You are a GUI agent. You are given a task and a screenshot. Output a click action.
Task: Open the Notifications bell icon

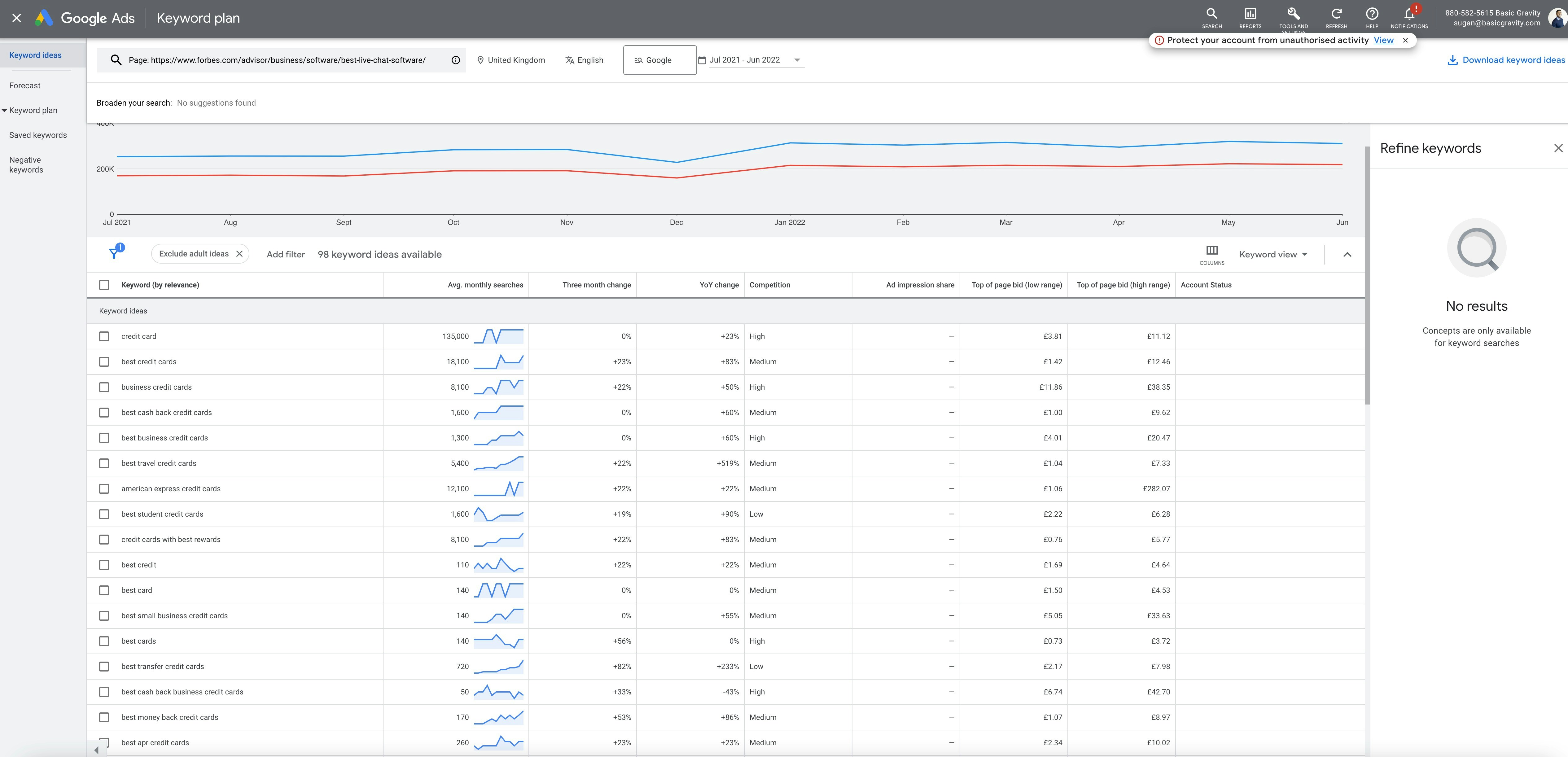[1408, 15]
